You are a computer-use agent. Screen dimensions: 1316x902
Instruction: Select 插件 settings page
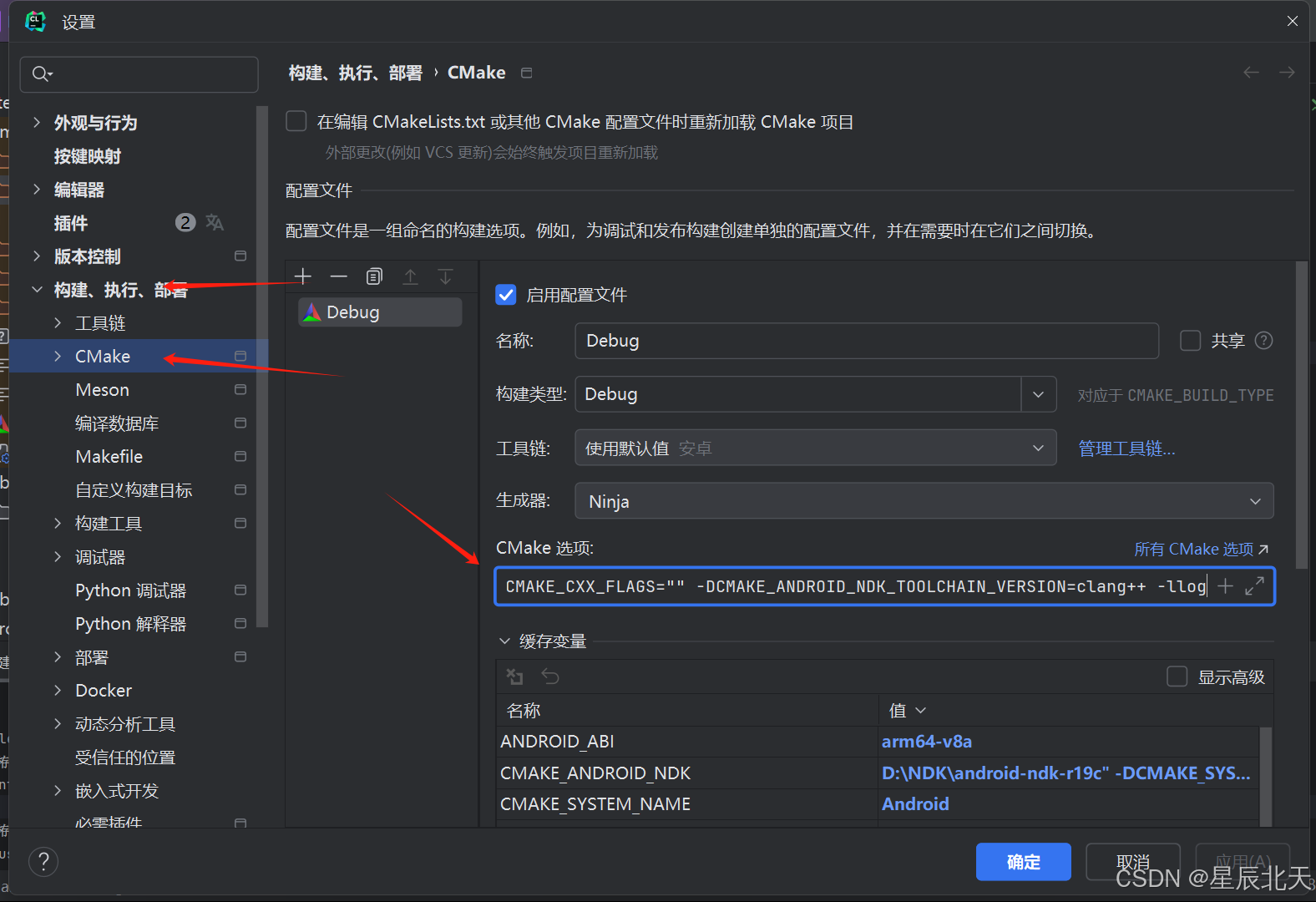click(71, 222)
